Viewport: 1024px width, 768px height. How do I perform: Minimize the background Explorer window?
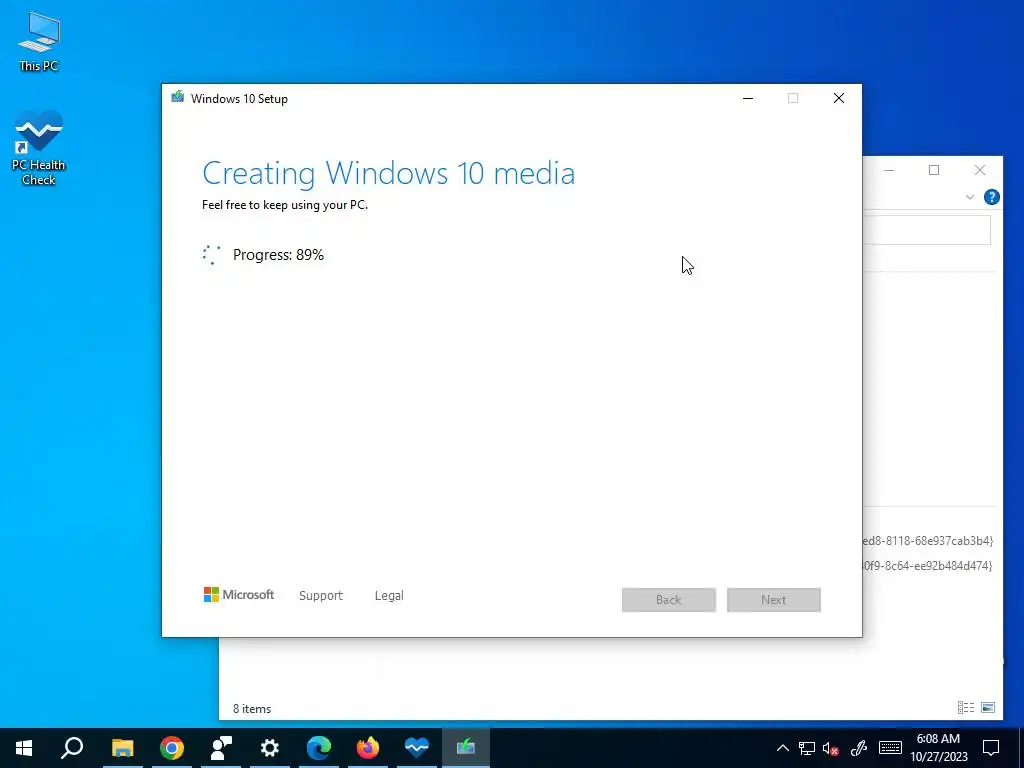[x=889, y=170]
